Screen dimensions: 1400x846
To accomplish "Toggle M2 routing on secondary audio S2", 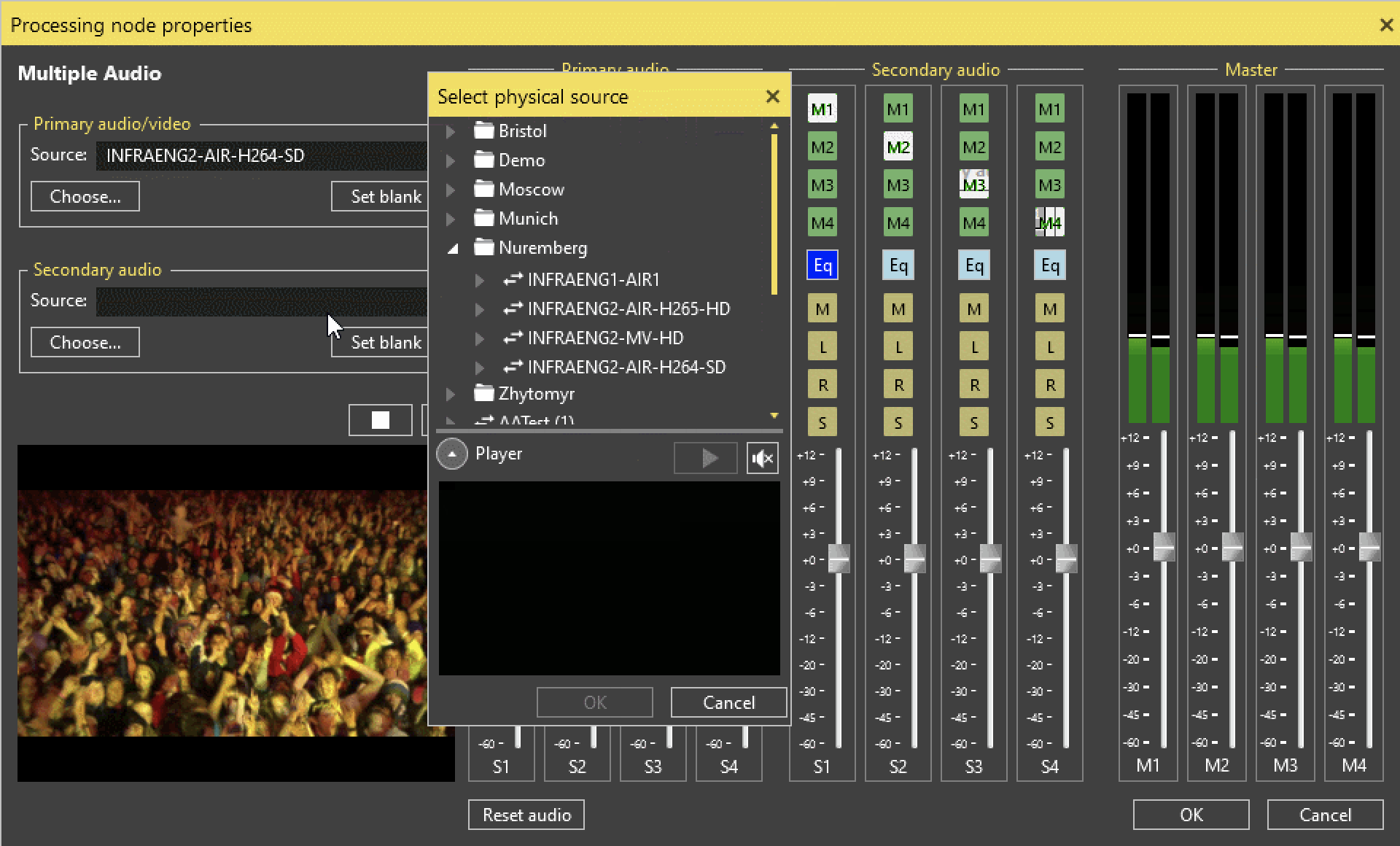I will tap(898, 147).
